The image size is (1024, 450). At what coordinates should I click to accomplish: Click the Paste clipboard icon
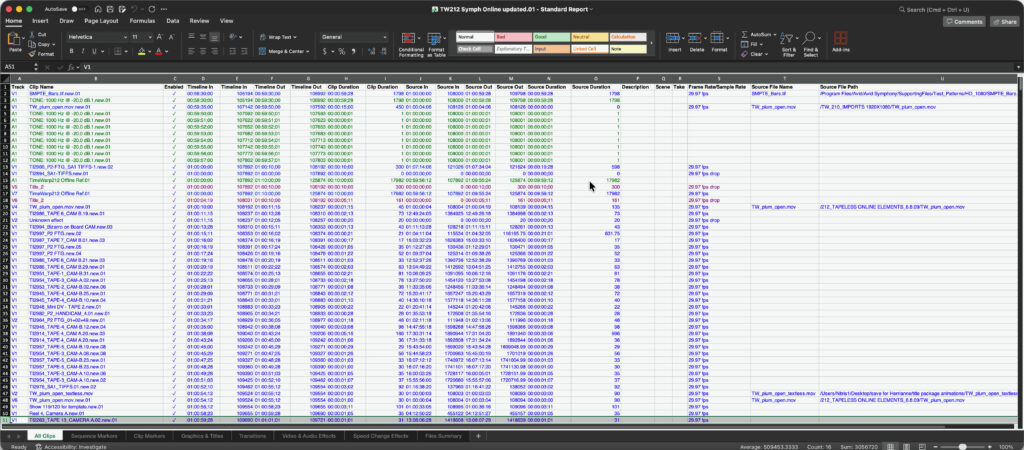pyautogui.click(x=15, y=40)
